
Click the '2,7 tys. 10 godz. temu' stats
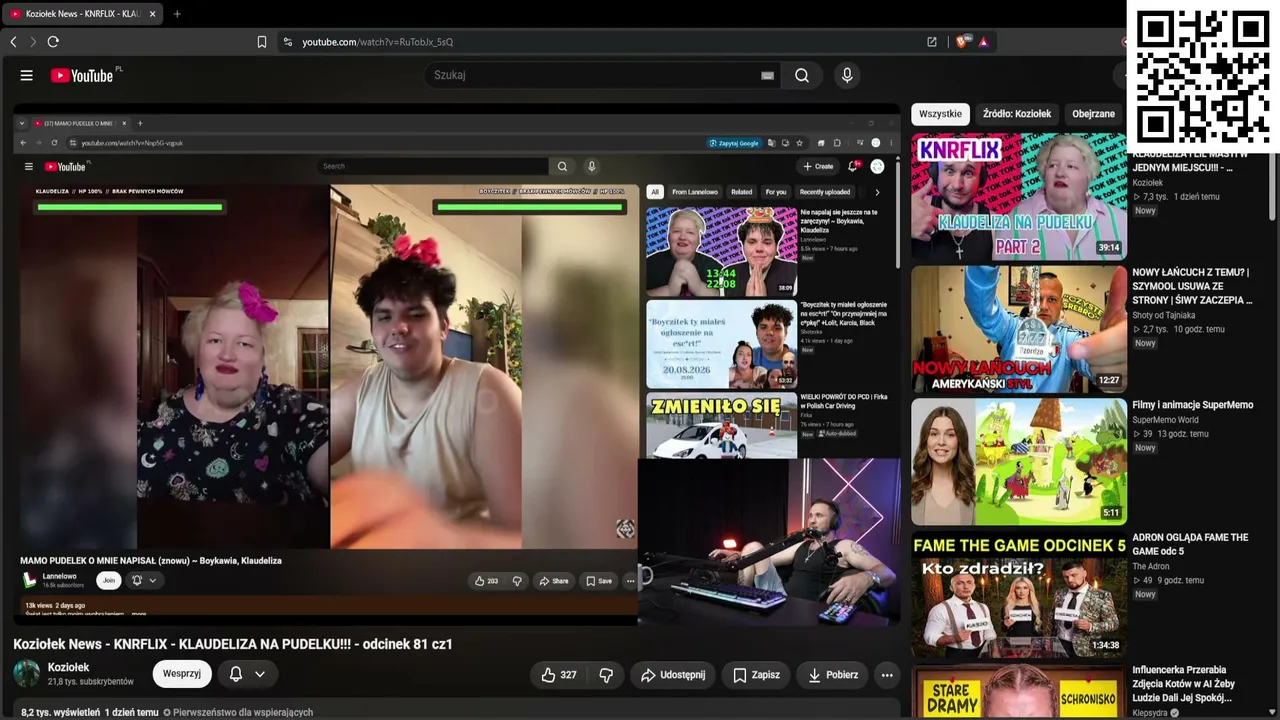point(1178,329)
